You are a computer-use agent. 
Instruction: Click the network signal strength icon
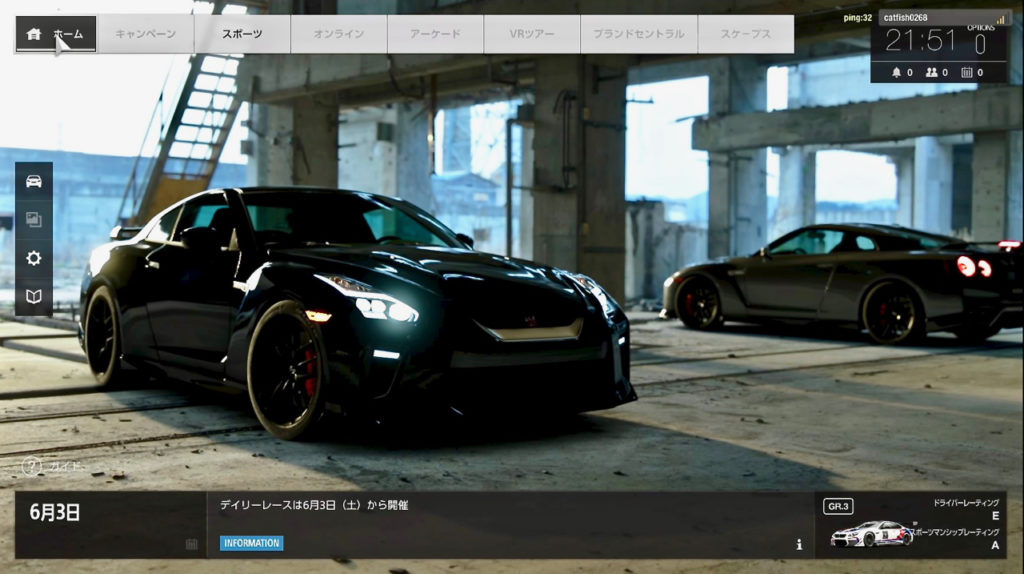click(1000, 18)
